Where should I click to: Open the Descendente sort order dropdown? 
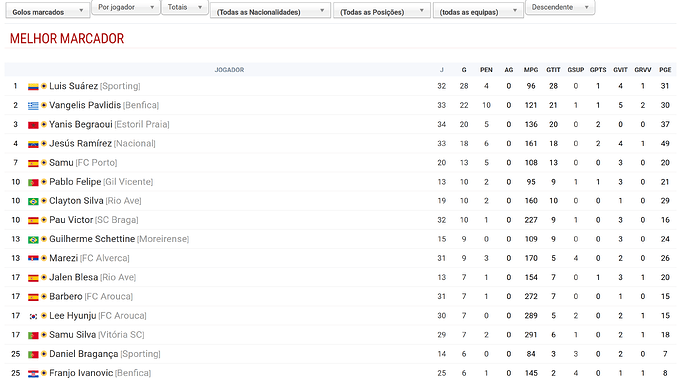(560, 7)
